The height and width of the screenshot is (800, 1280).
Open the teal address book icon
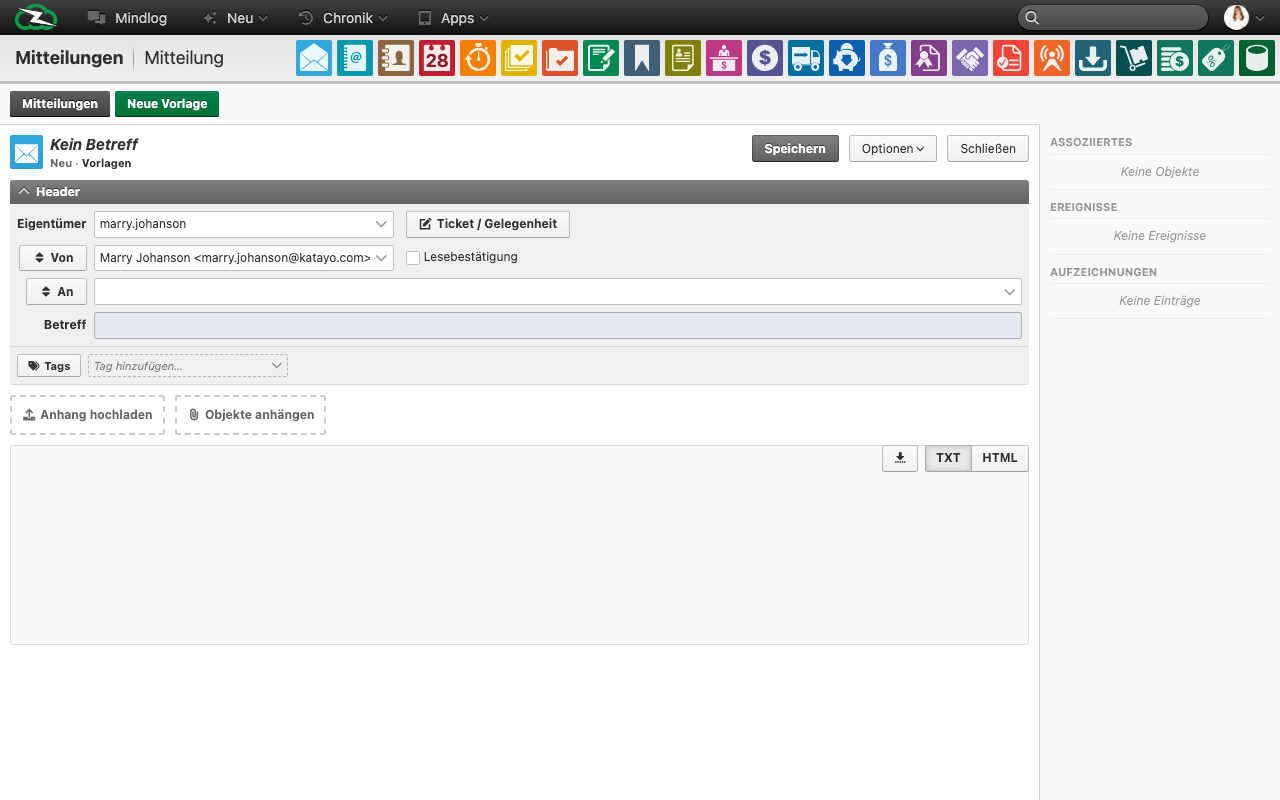point(355,58)
